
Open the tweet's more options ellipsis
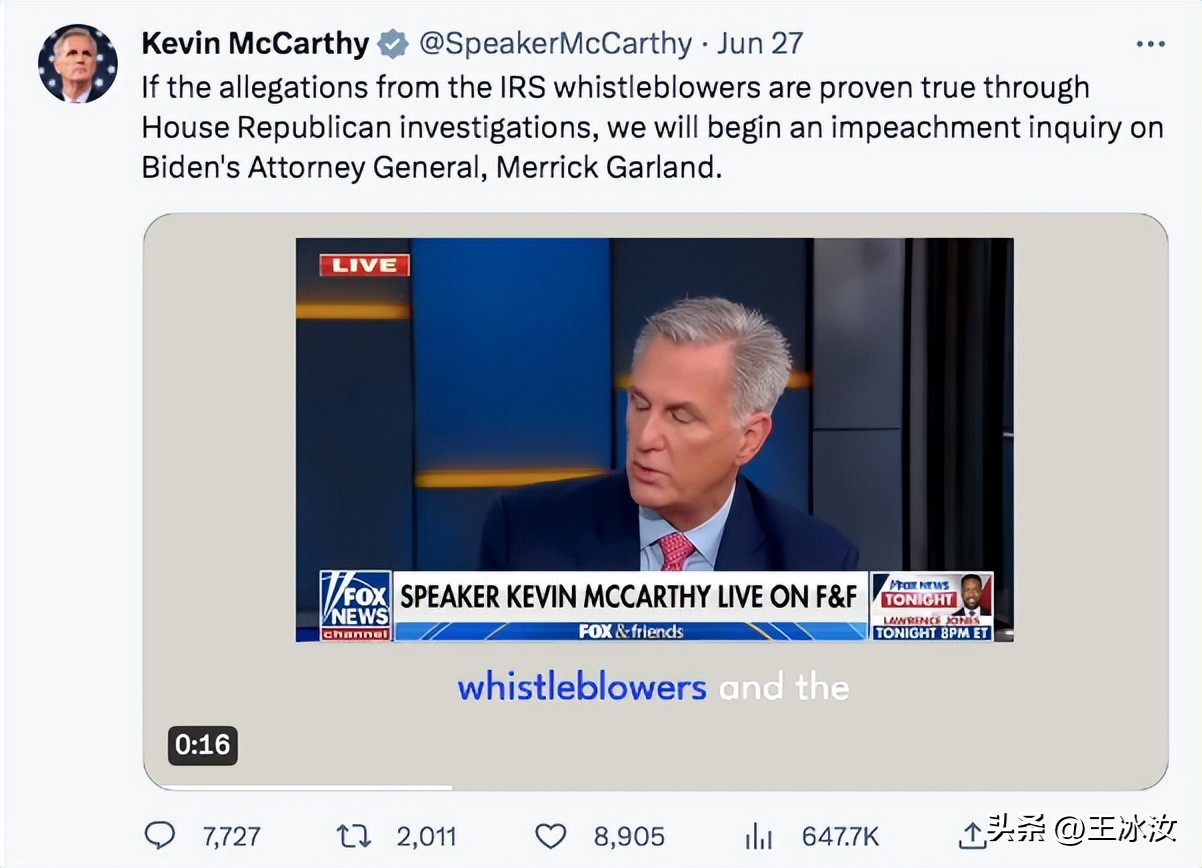pyautogui.click(x=1151, y=45)
